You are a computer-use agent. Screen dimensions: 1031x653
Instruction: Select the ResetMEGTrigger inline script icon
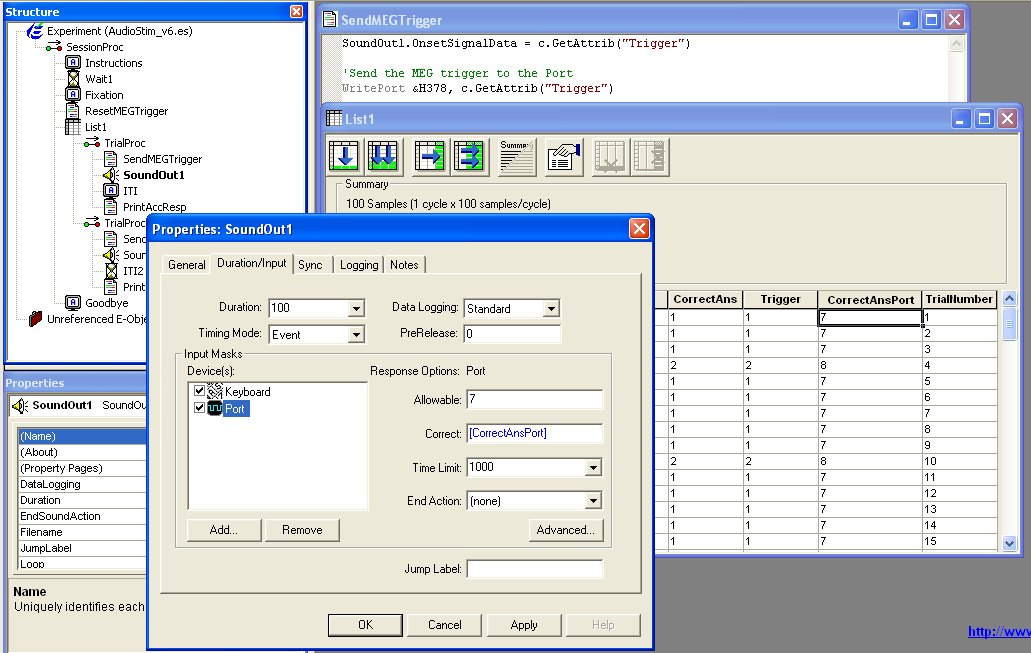click(x=72, y=111)
